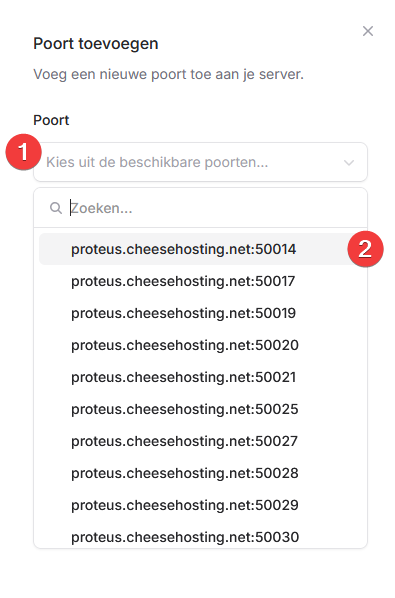Click the red step 1 marker badge
Viewport: 395px width, 598px height.
coord(23,152)
